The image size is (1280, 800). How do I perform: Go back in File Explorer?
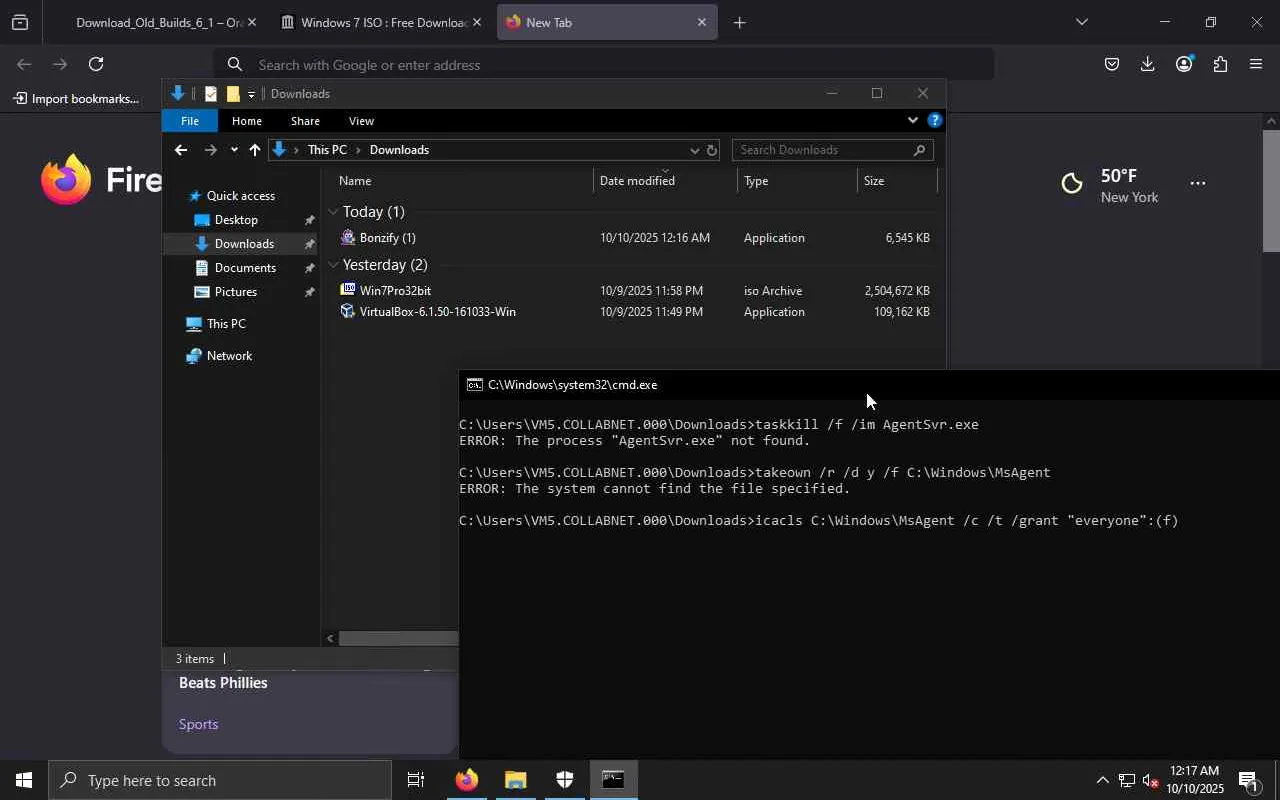tap(180, 150)
